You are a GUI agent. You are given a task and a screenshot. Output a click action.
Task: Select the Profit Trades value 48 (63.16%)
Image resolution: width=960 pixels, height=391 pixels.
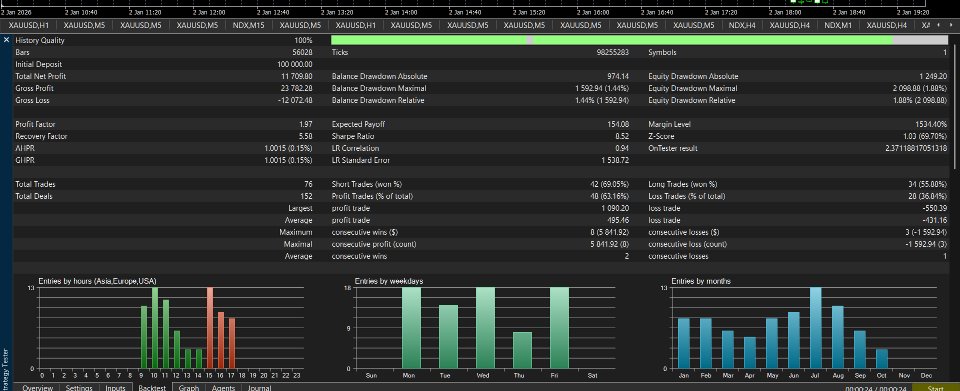point(609,196)
